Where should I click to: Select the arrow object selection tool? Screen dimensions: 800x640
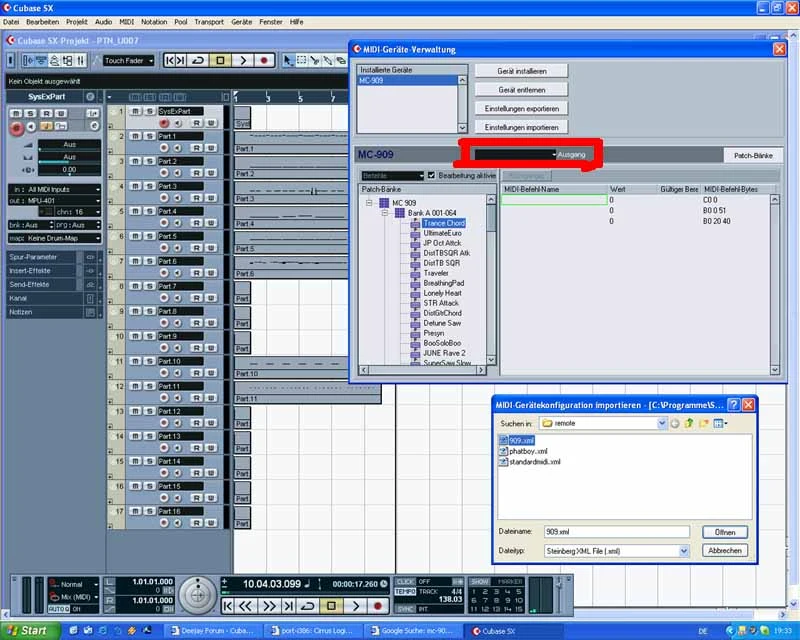click(289, 60)
